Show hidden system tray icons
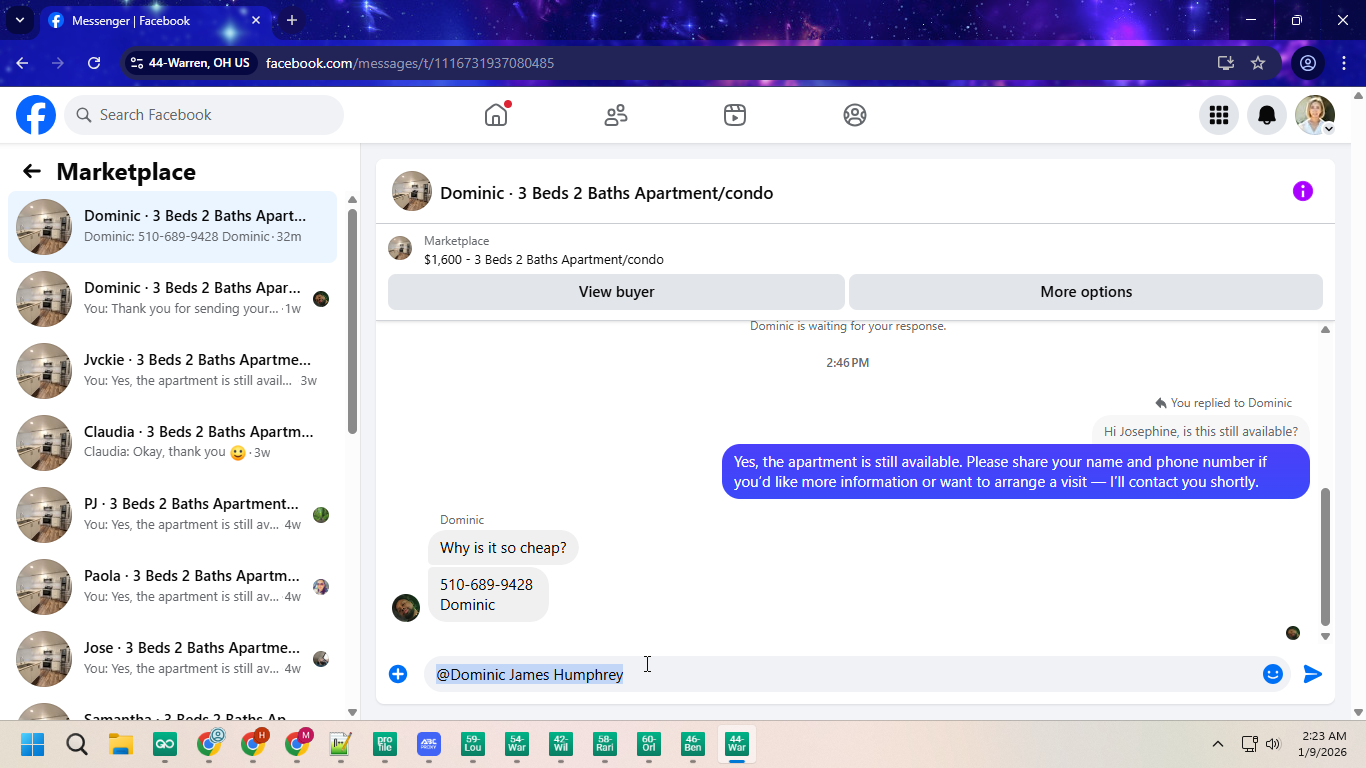 pos(1218,744)
